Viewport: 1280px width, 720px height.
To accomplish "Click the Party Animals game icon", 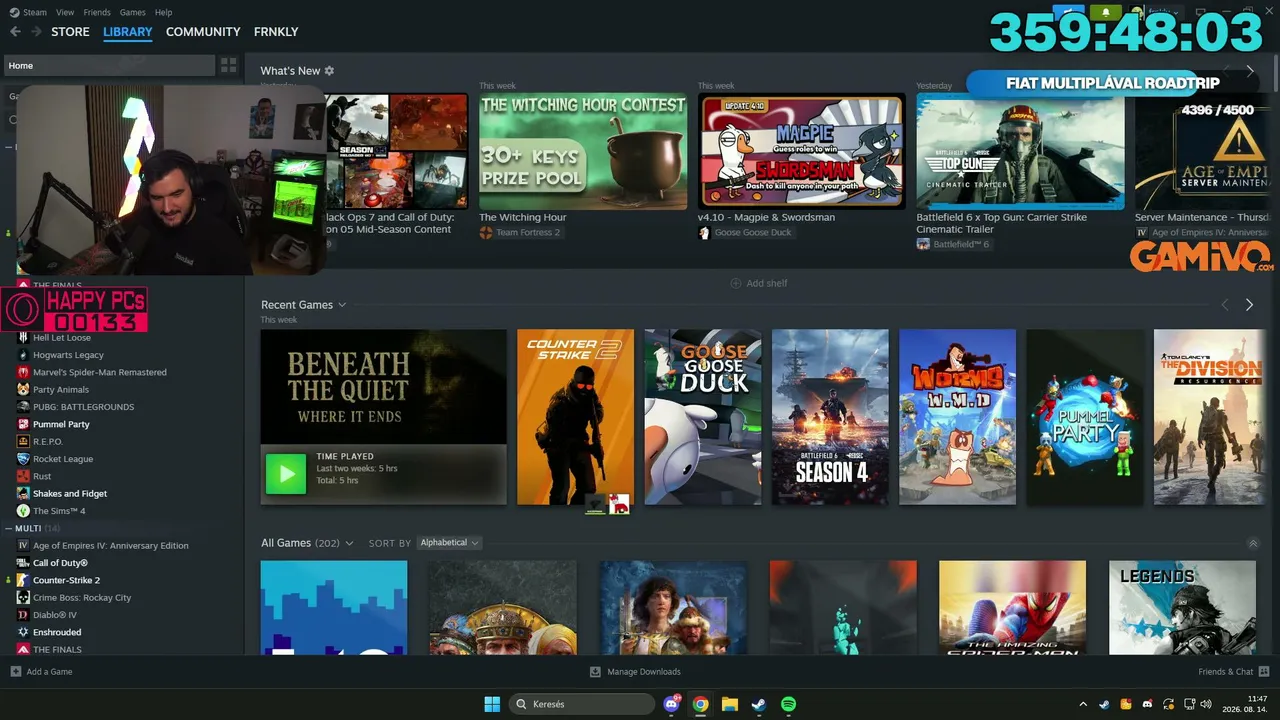I will tap(24, 390).
